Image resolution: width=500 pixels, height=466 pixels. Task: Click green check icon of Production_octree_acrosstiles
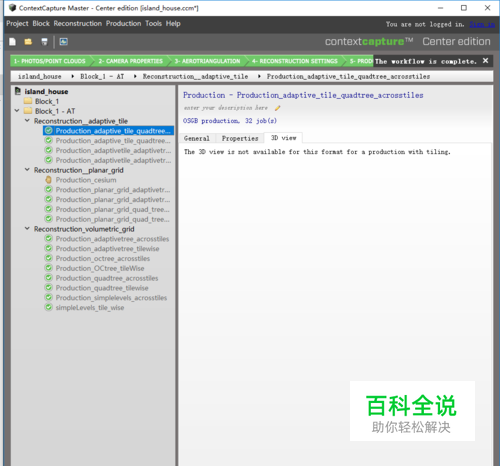[x=49, y=258]
